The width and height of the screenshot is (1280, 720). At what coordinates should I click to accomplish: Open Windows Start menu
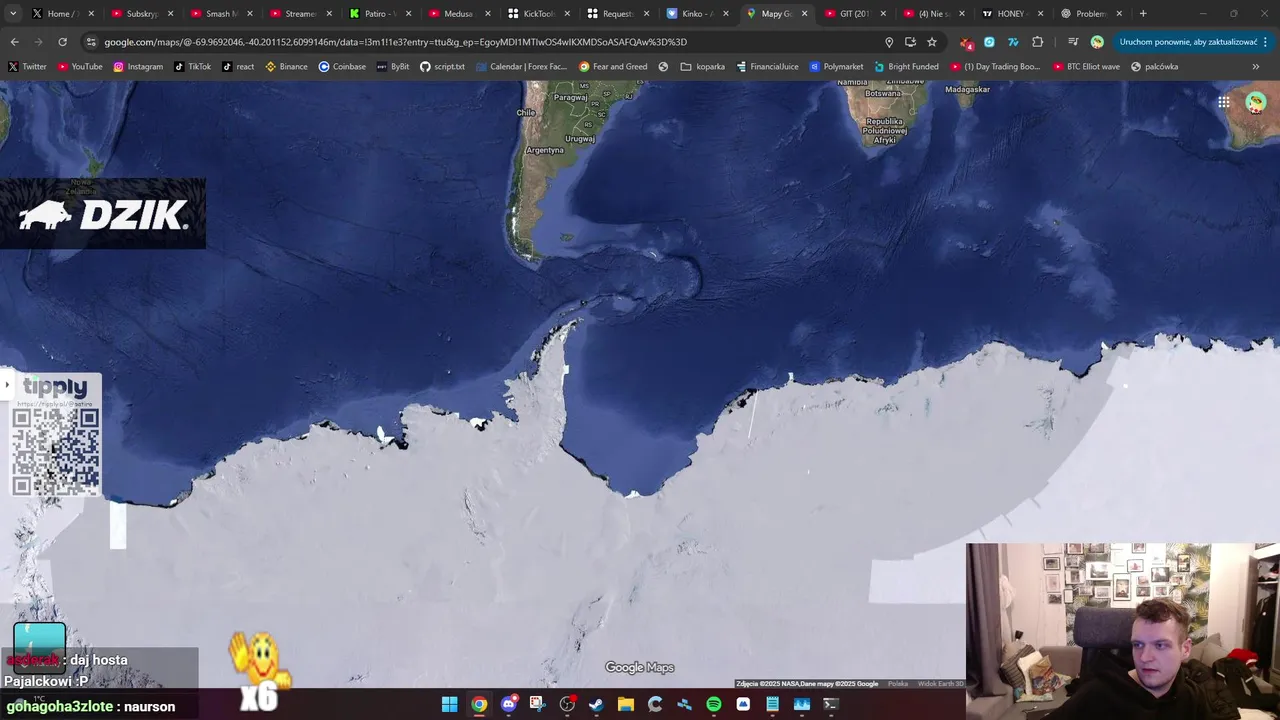click(x=449, y=704)
